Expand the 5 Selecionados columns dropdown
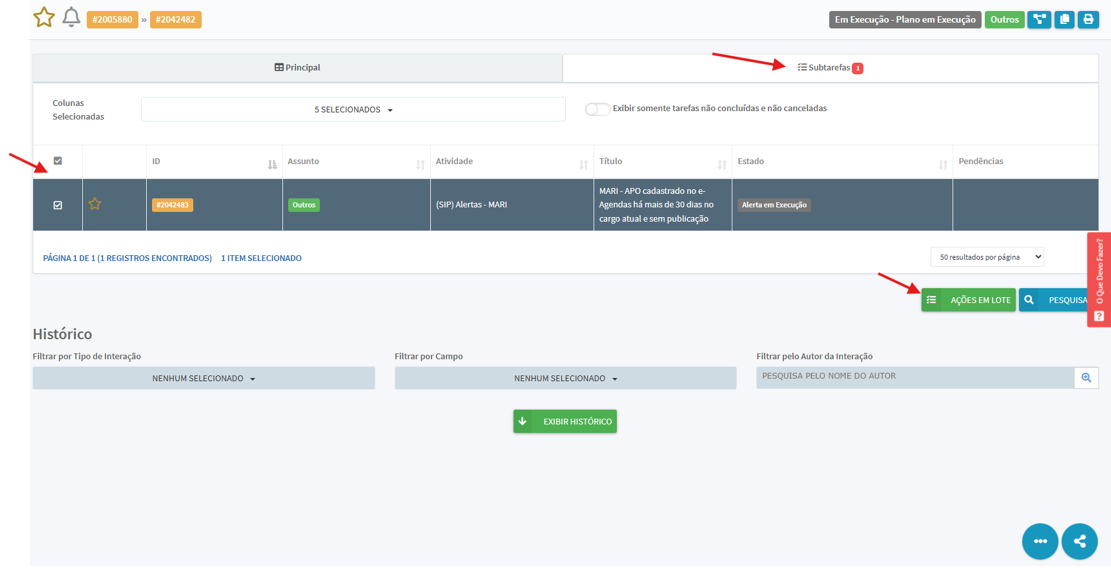 point(353,110)
